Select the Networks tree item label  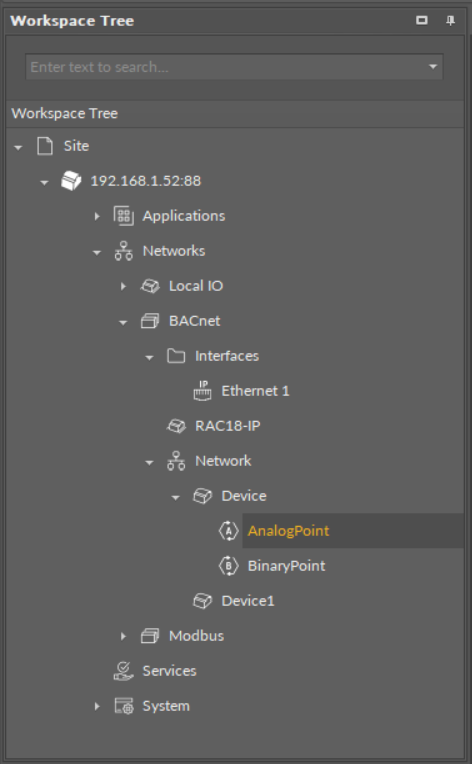pyautogui.click(x=174, y=251)
